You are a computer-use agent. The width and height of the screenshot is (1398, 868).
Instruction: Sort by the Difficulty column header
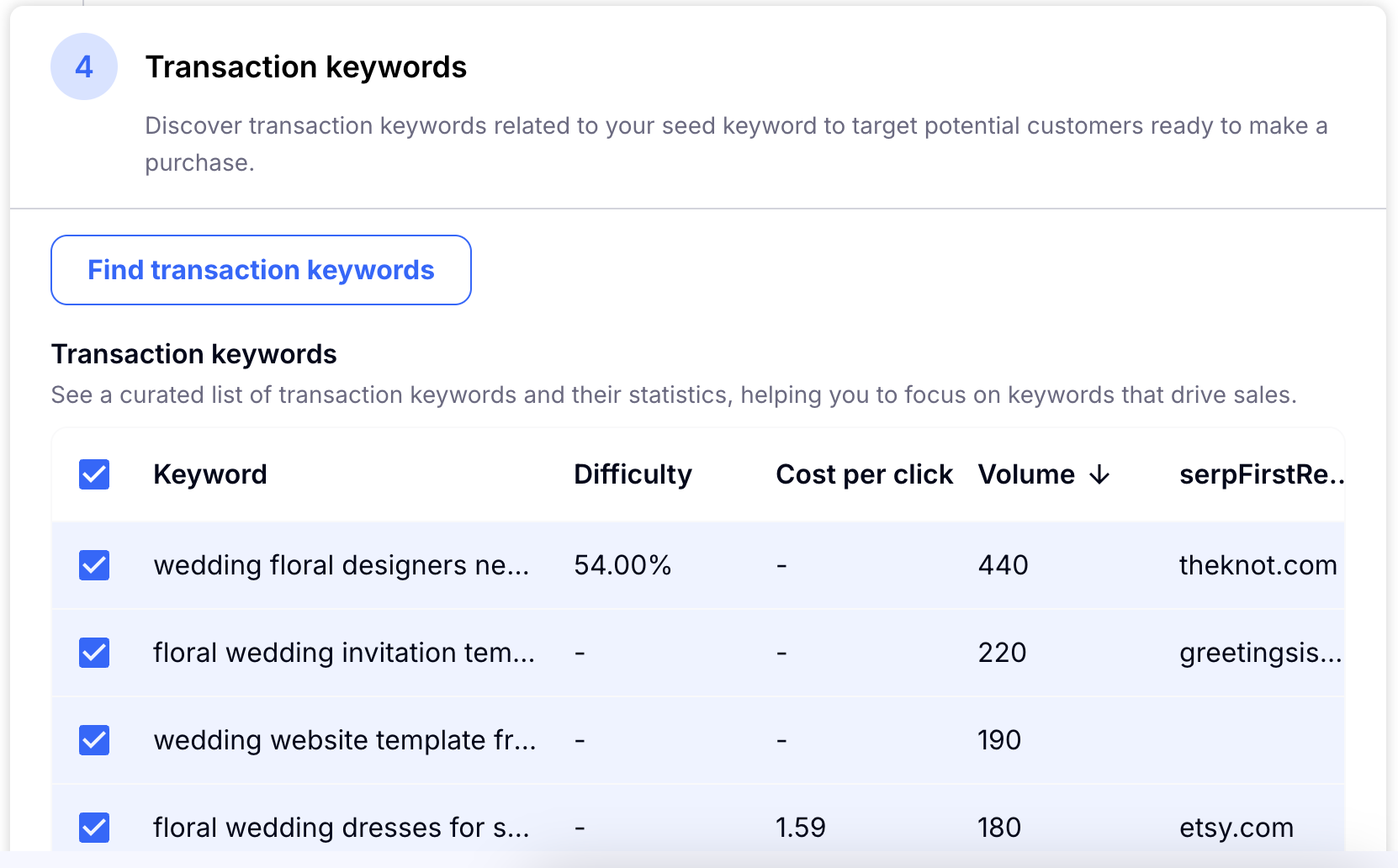[633, 474]
